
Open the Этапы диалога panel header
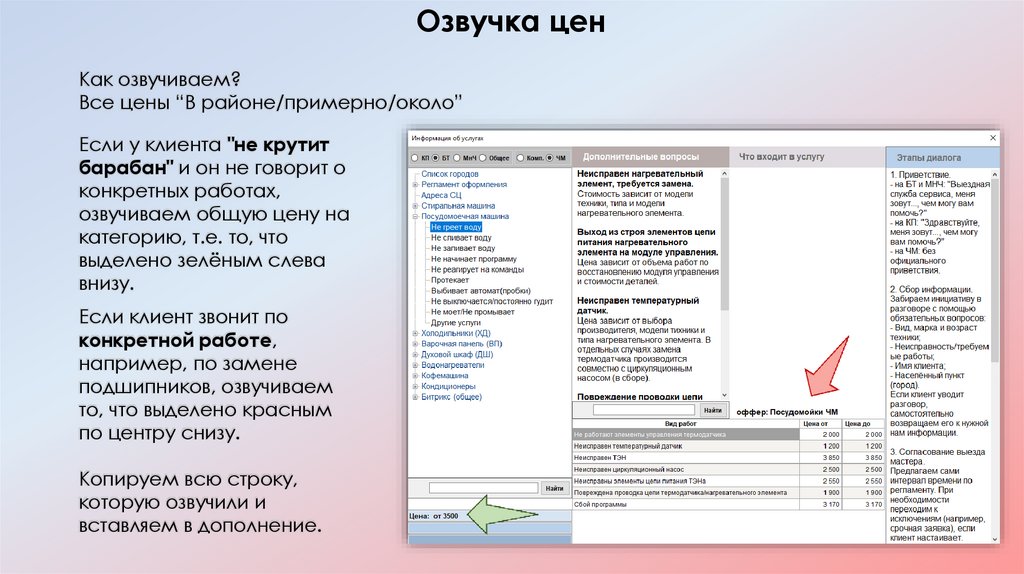coord(942,157)
